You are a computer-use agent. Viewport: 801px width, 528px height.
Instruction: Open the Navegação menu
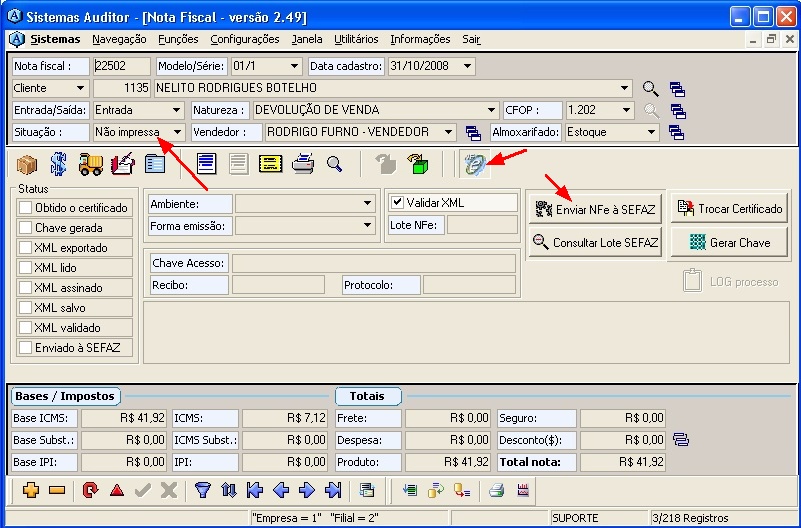[x=119, y=39]
